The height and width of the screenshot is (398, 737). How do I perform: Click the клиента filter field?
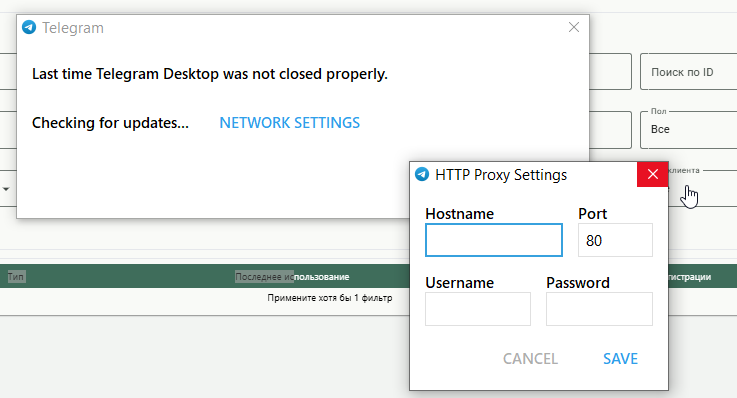[x=703, y=189]
